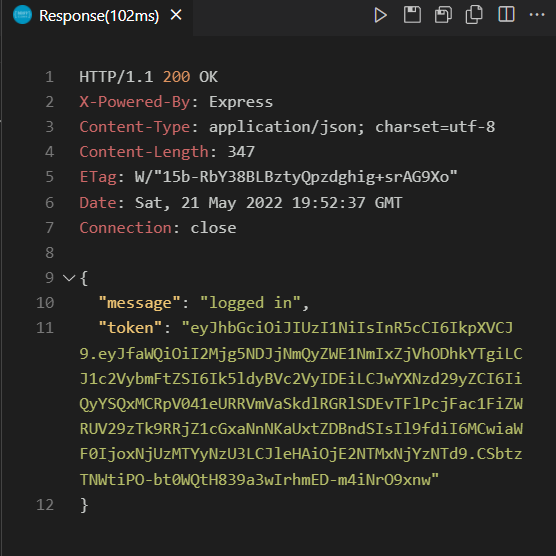The image size is (556, 556).
Task: Click the Content-Type header name
Action: pos(135,127)
